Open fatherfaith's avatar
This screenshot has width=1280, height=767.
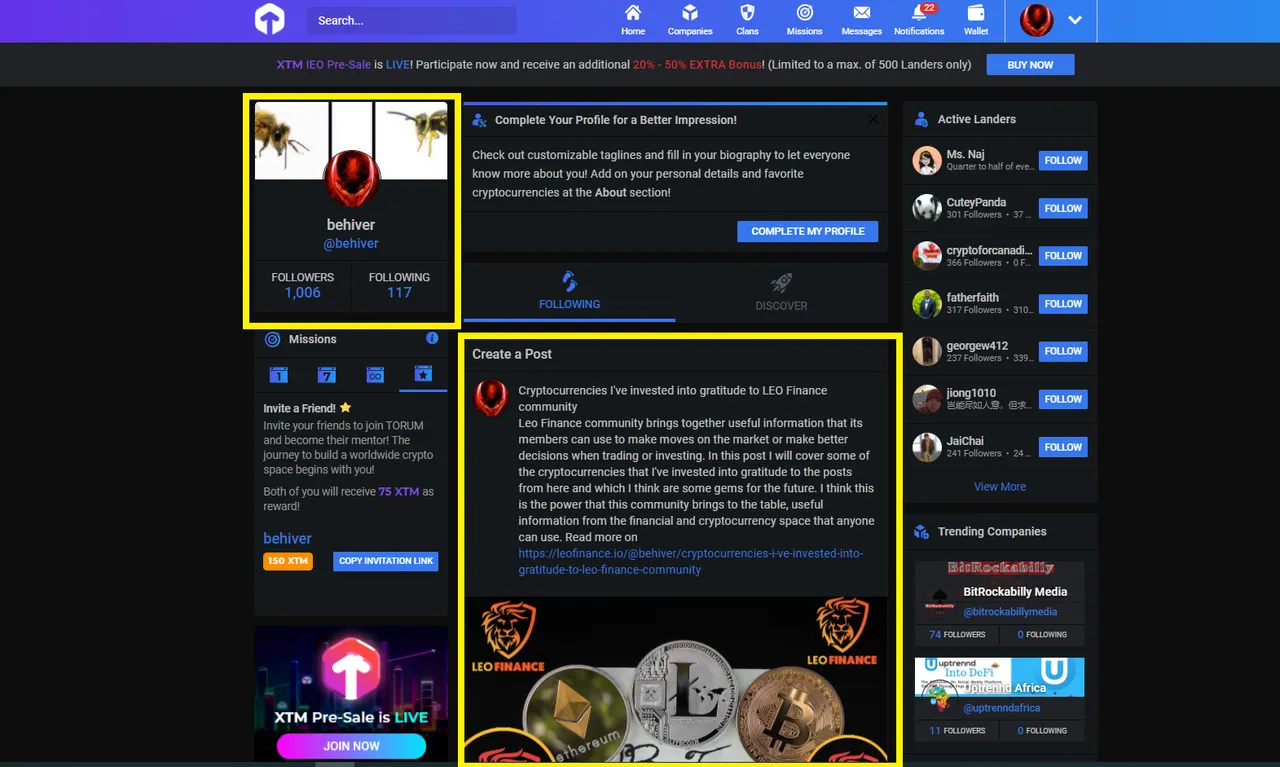pos(927,304)
